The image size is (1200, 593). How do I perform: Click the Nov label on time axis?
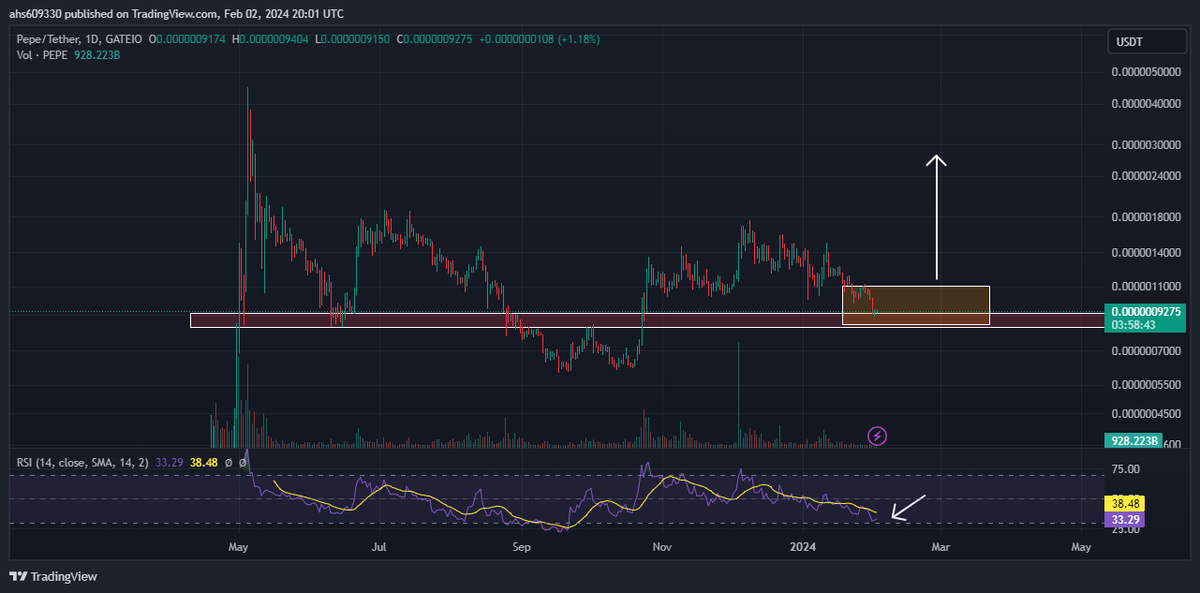point(660,547)
